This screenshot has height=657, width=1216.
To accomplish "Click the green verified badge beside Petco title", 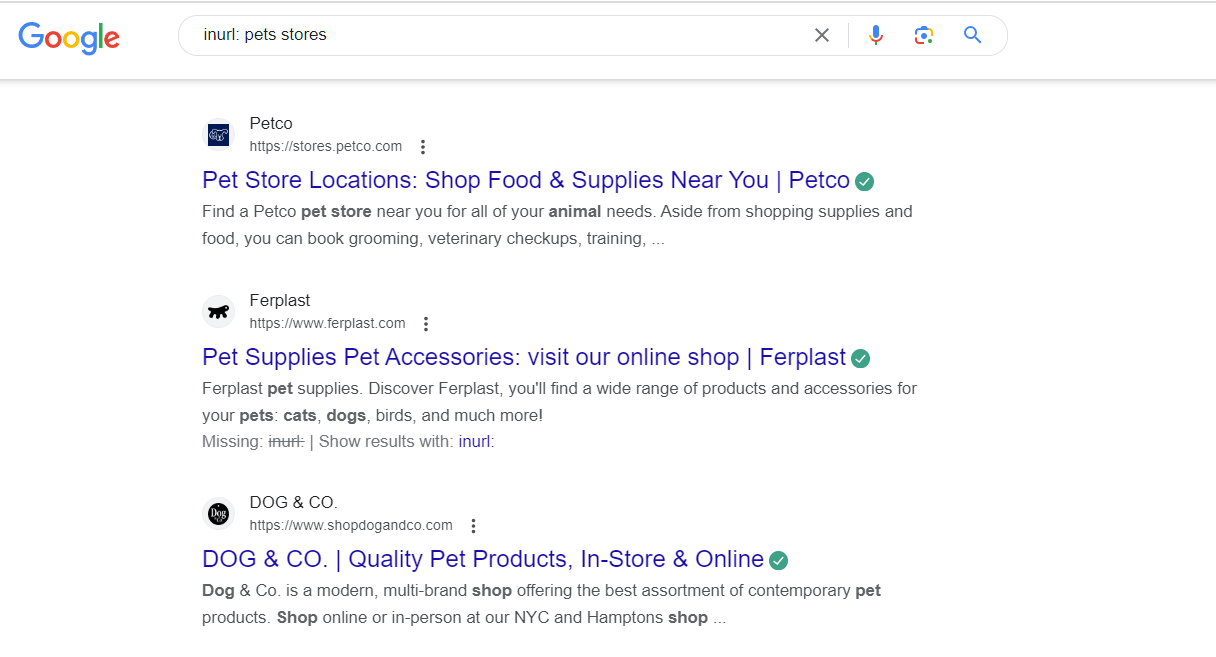I will pyautogui.click(x=865, y=182).
